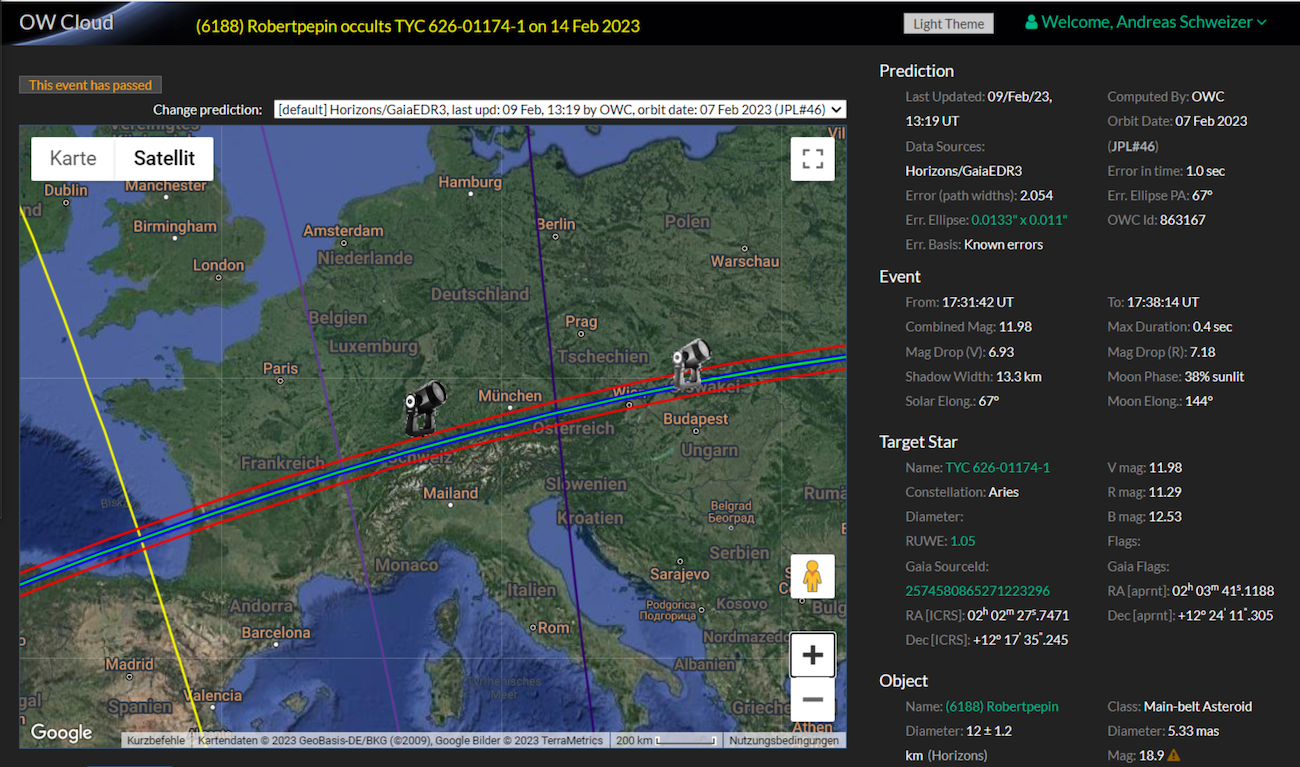The width and height of the screenshot is (1300, 767).
Task: Click the telescope marker near Slowakei
Action: click(690, 364)
